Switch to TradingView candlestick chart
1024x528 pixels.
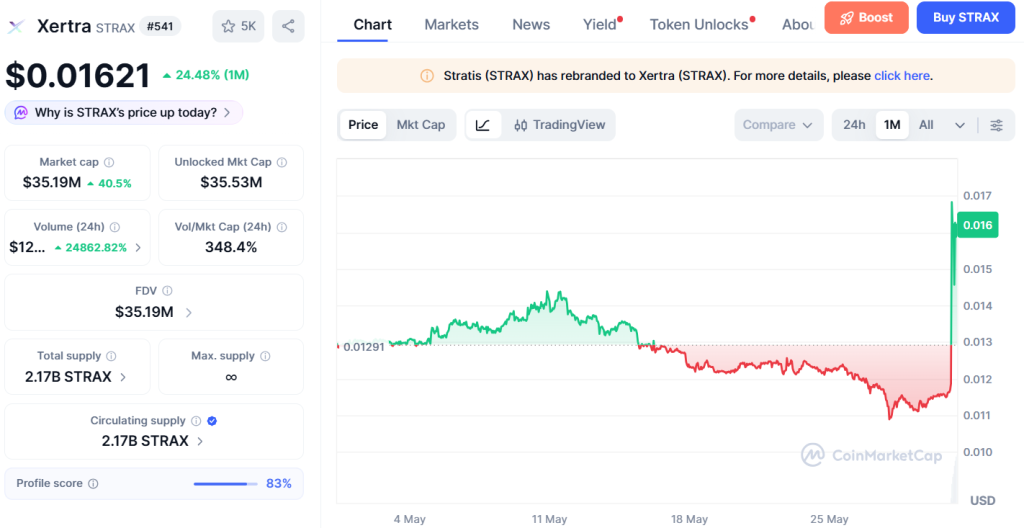[560, 125]
